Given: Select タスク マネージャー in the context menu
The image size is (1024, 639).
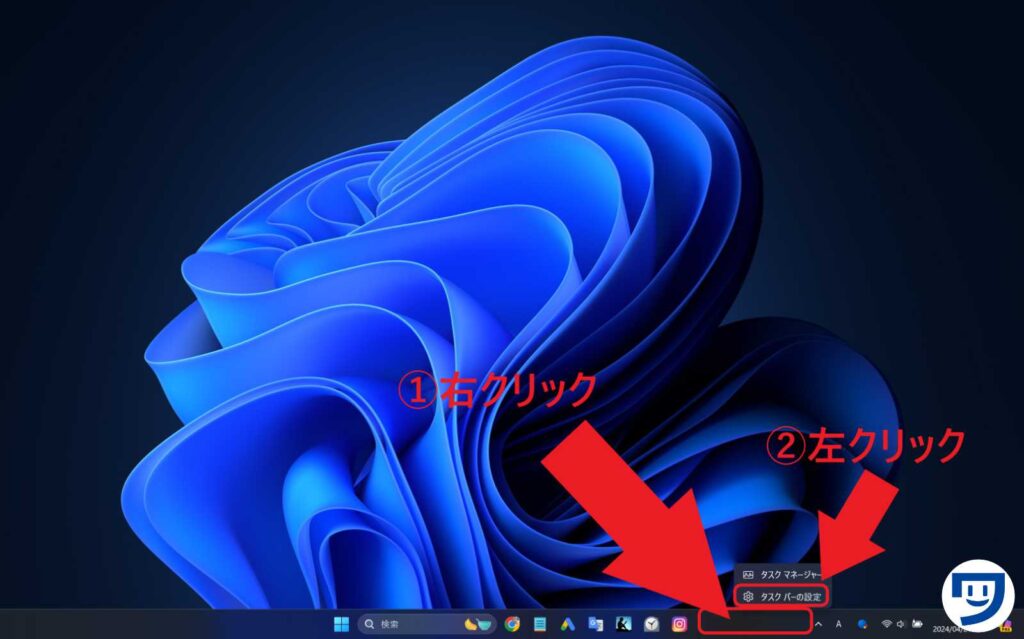Looking at the screenshot, I should tap(781, 575).
